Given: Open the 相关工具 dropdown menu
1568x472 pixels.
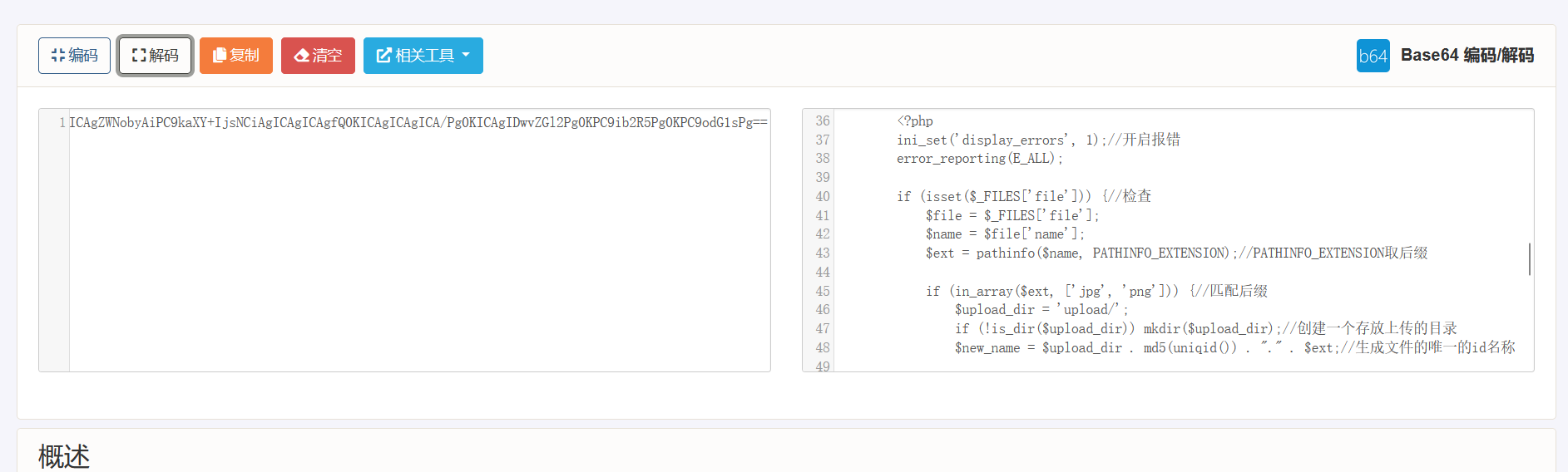Looking at the screenshot, I should [x=423, y=56].
